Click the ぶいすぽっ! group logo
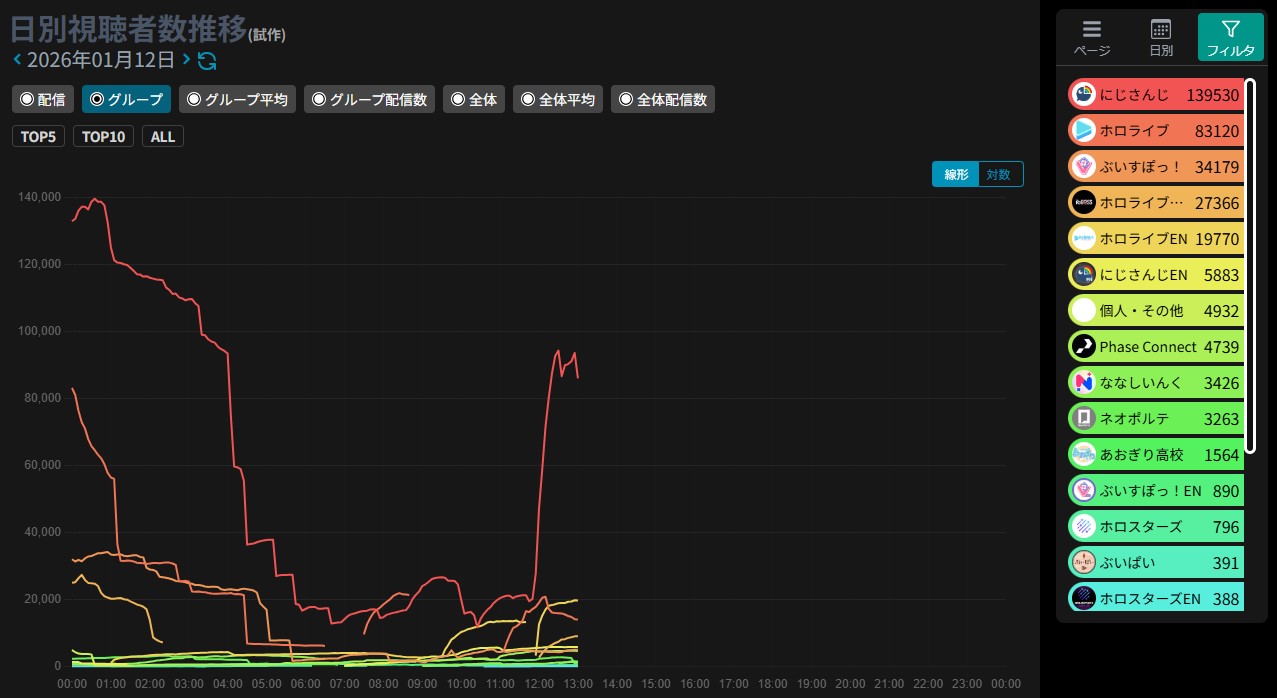 click(1083, 167)
